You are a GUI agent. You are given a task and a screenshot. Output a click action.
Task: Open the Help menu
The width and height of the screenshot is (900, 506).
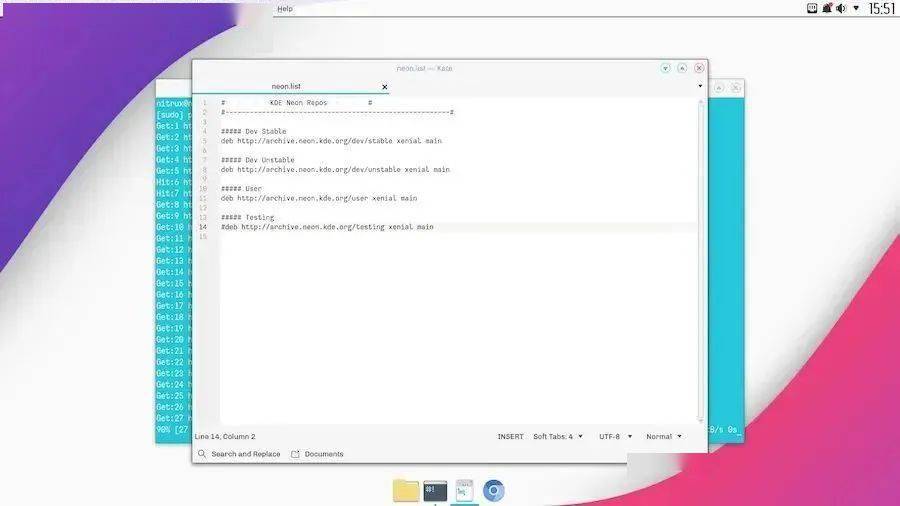click(x=285, y=9)
